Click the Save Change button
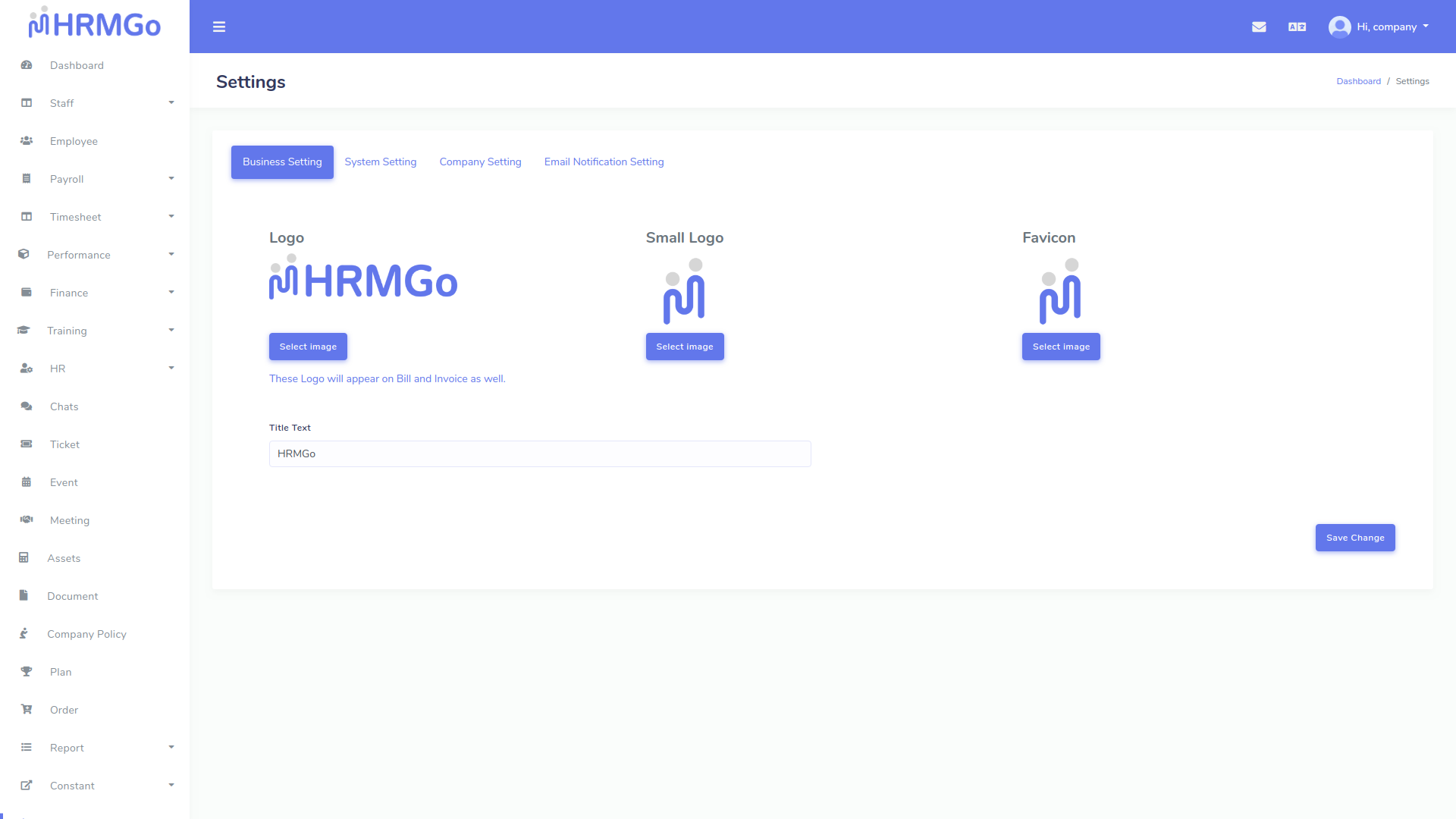 coord(1355,538)
